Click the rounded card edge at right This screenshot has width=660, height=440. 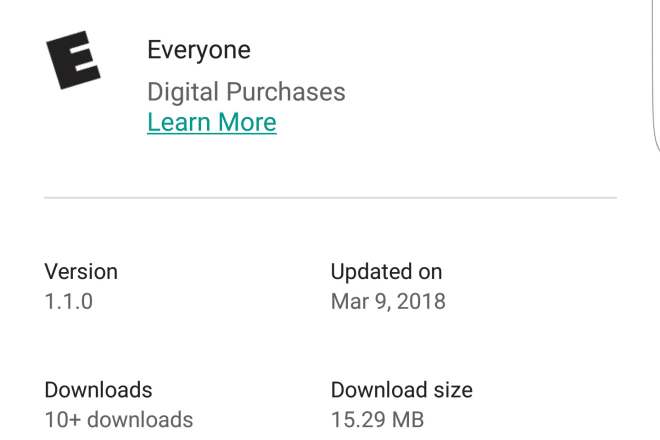[656, 76]
